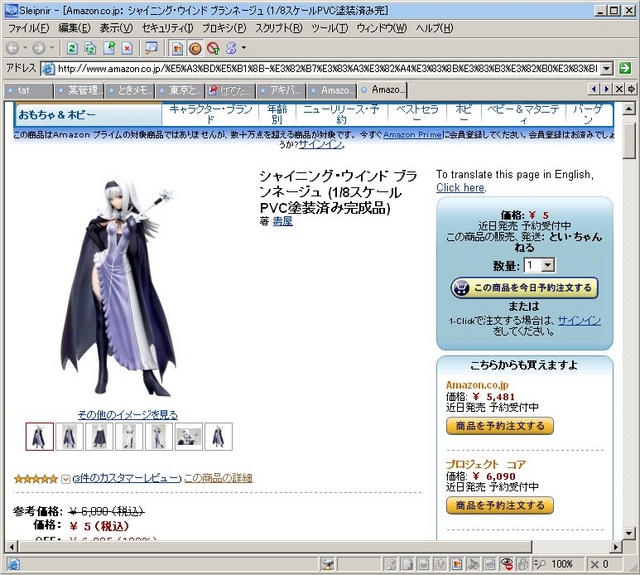Image resolution: width=640 pixels, height=575 pixels.
Task: Click the 3件のカスタマーレビュー link
Action: 127,478
